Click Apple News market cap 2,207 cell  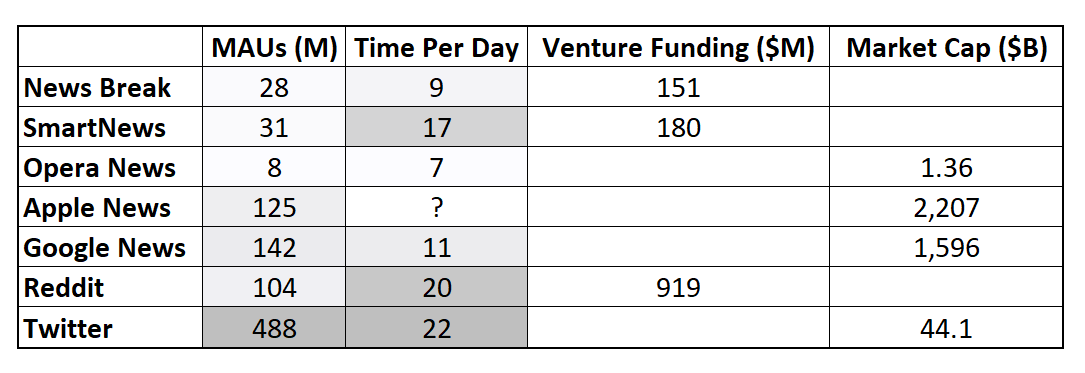946,207
